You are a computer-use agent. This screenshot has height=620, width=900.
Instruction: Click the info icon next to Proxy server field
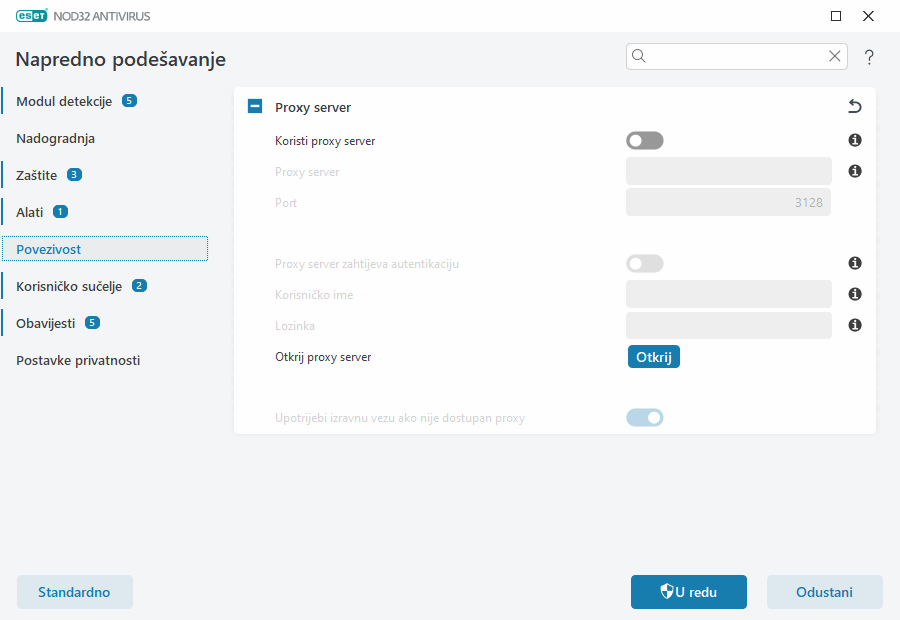click(x=854, y=171)
